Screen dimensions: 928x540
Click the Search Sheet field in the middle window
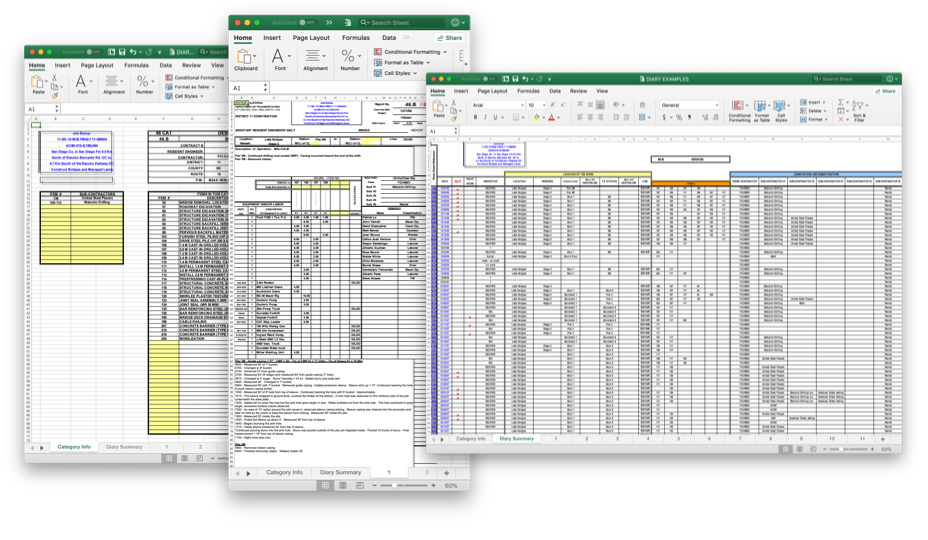(x=402, y=22)
